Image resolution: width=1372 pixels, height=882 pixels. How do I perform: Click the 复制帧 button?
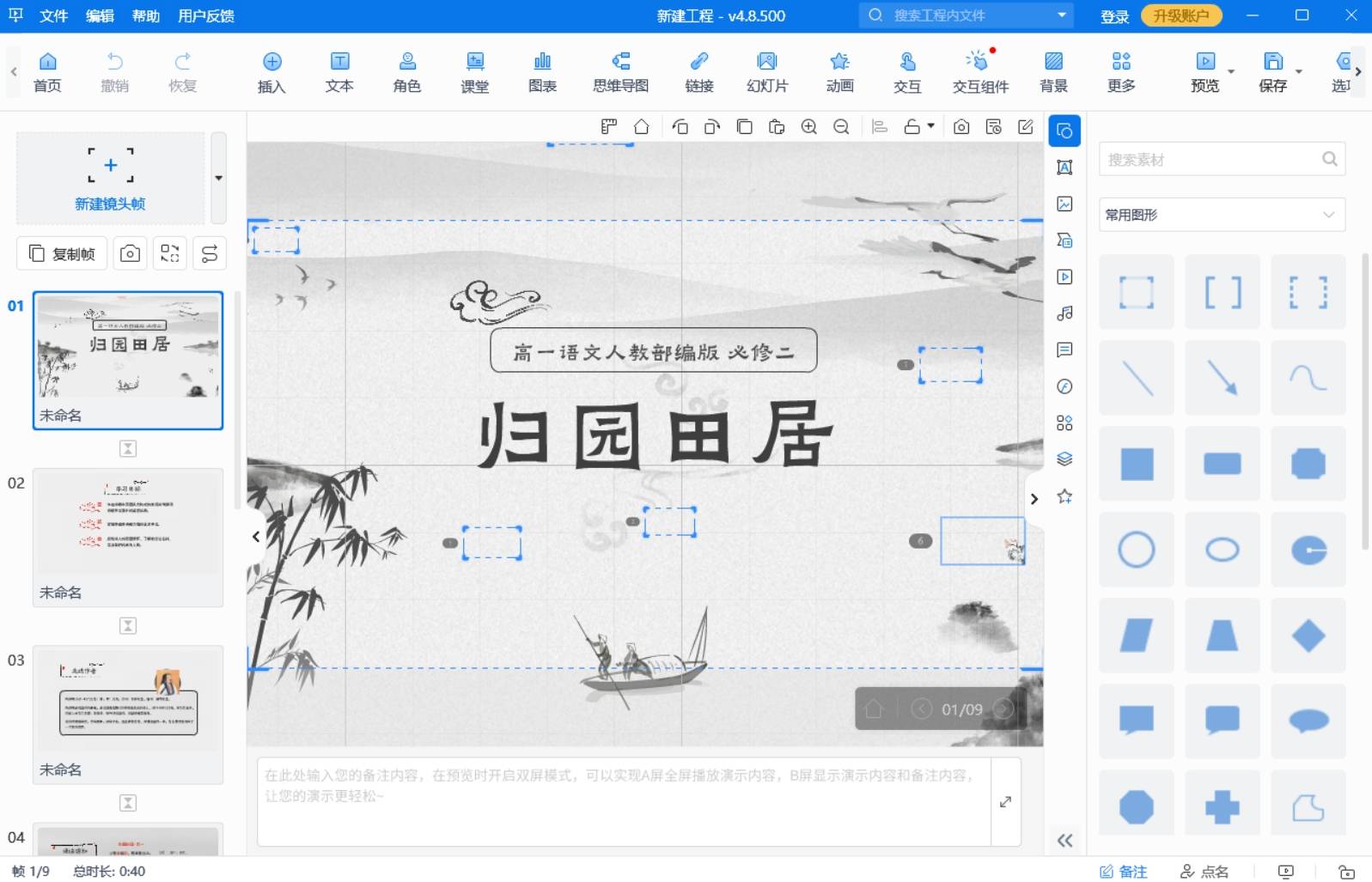62,253
